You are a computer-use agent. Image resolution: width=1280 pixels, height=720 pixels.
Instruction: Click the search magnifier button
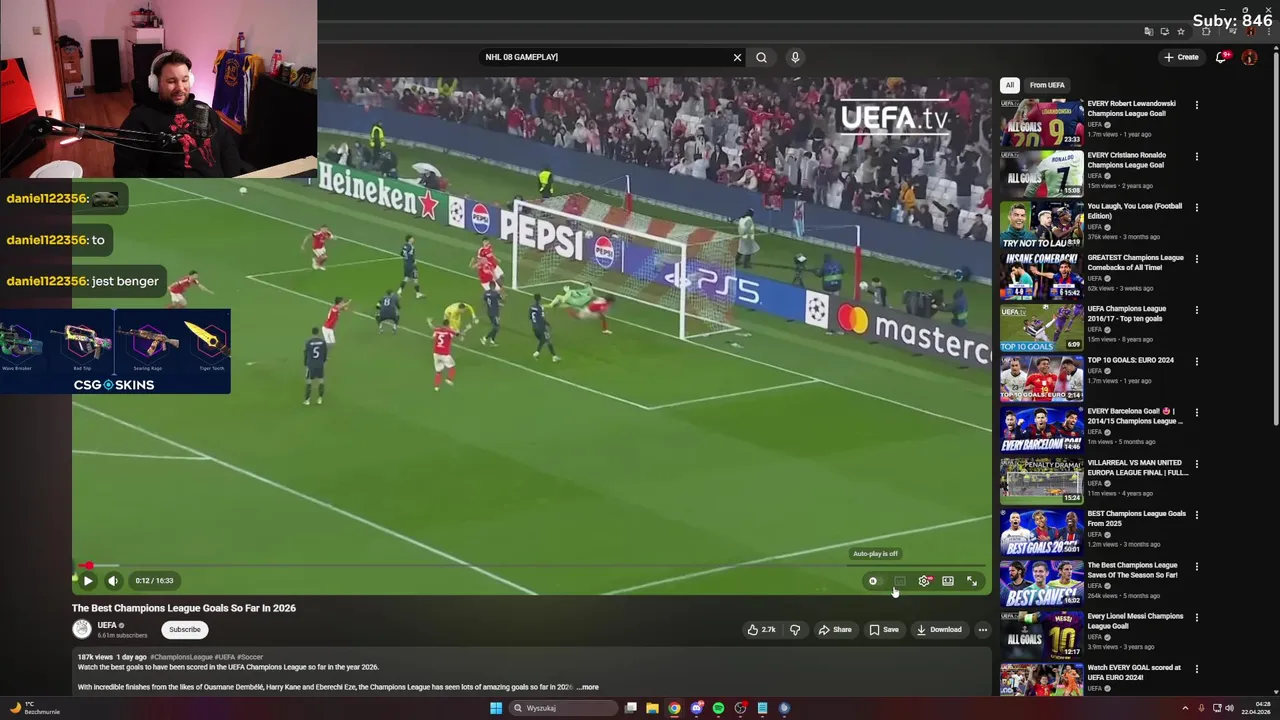pos(762,57)
